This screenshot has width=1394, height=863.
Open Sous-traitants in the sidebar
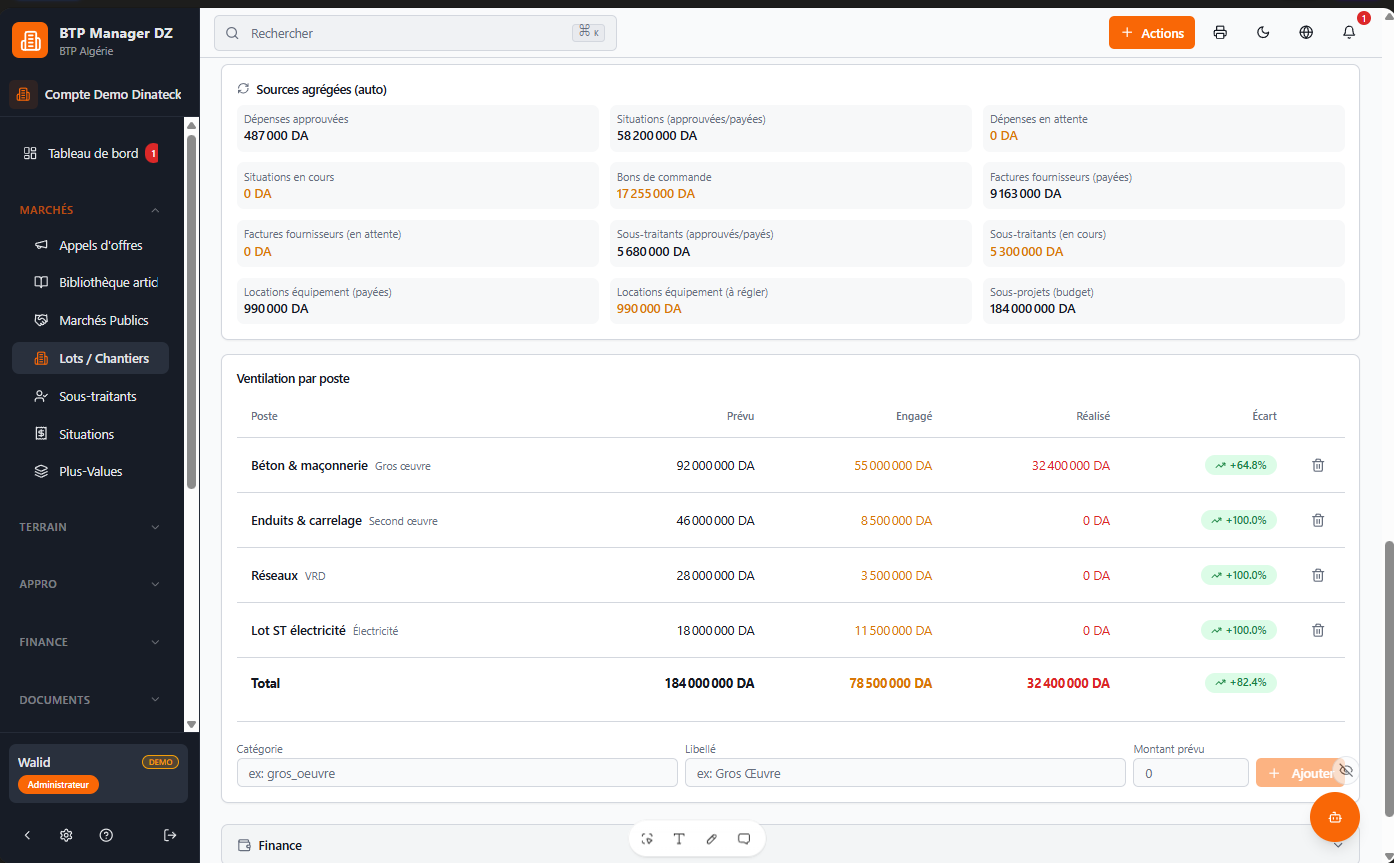coord(90,396)
